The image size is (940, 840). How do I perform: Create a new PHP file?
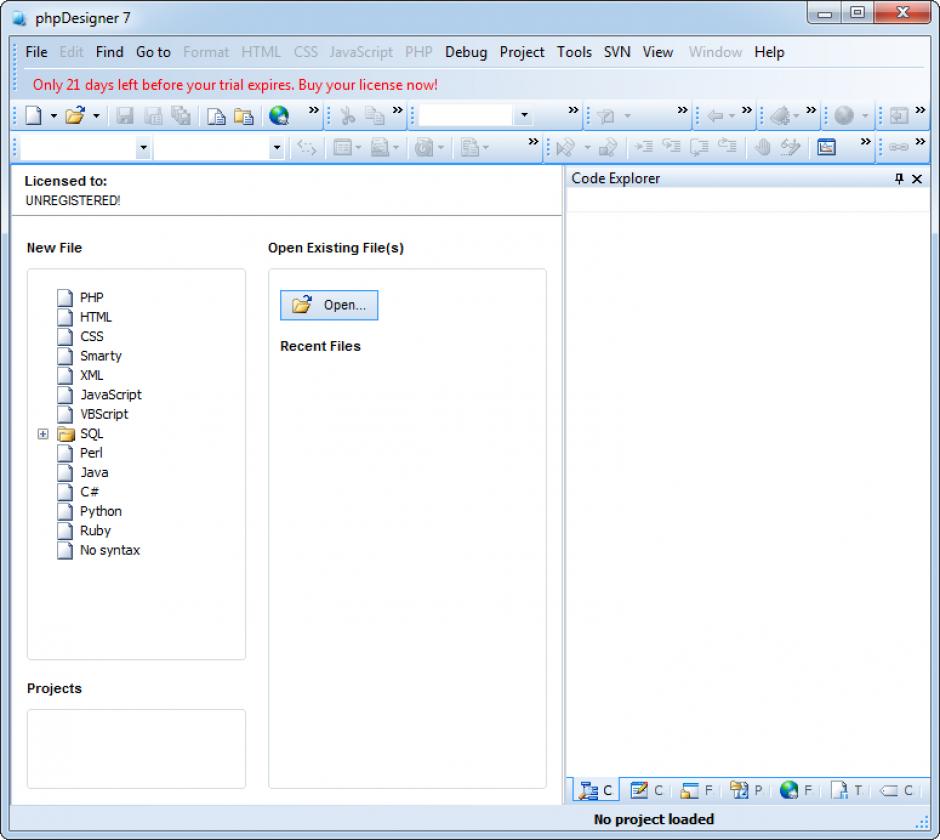pyautogui.click(x=80, y=297)
